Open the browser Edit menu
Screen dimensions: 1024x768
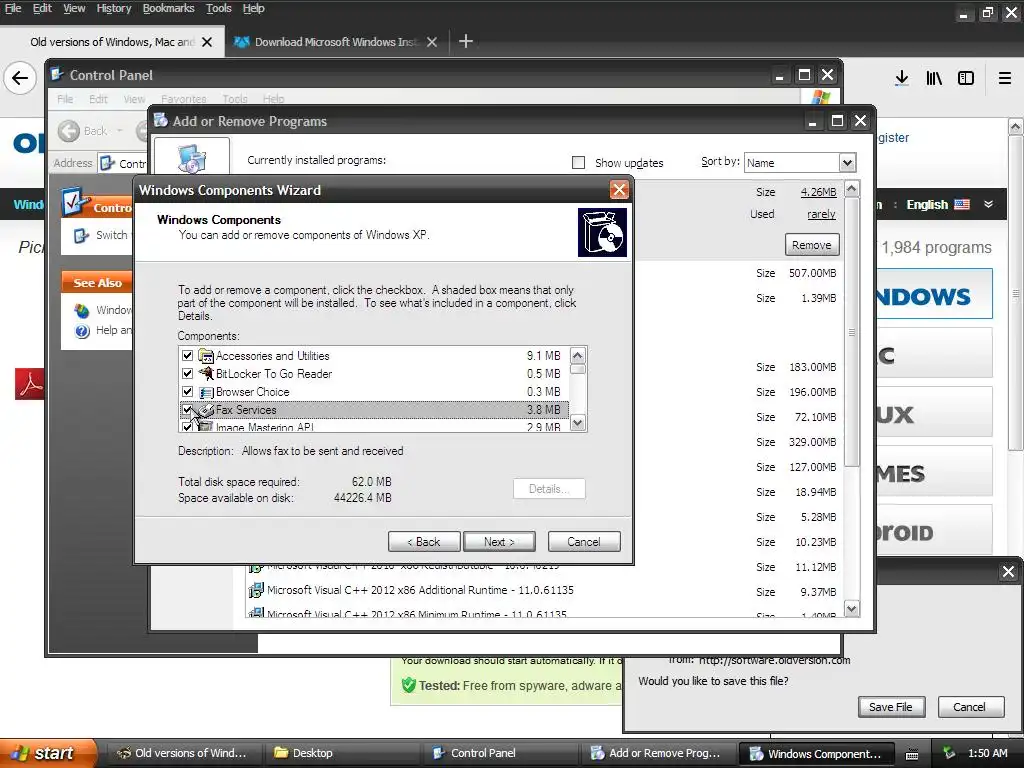pyautogui.click(x=42, y=8)
